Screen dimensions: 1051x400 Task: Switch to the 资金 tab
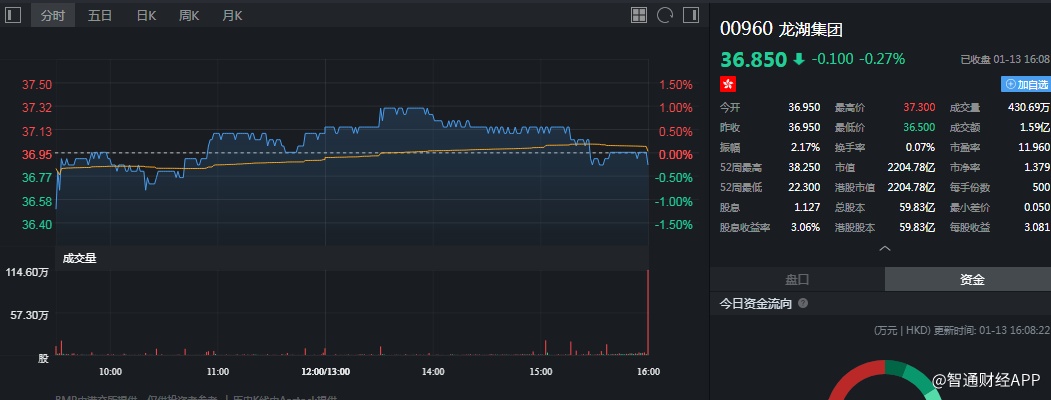971,279
